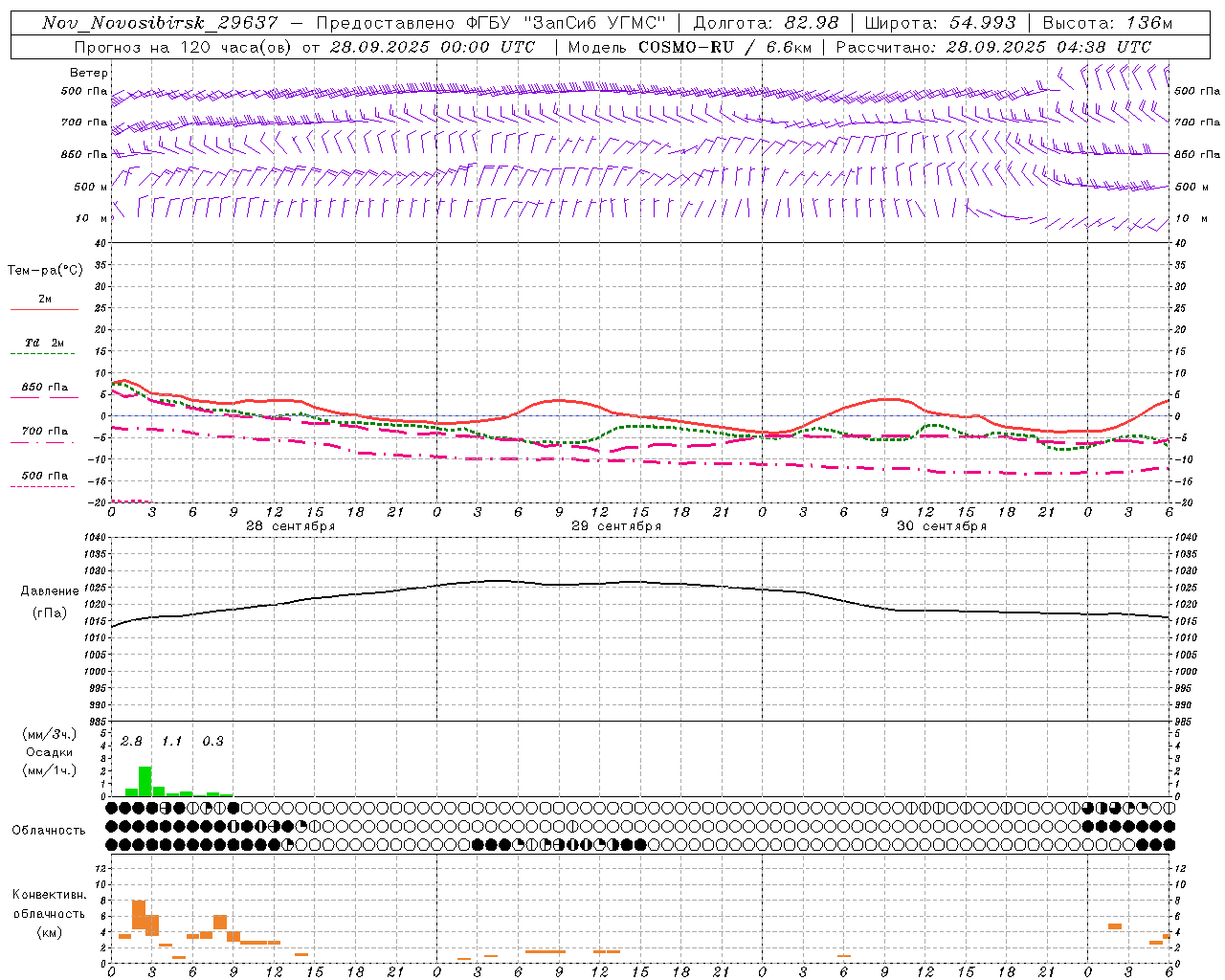Select the elevation text Высота: 136м

pyautogui.click(x=1107, y=23)
